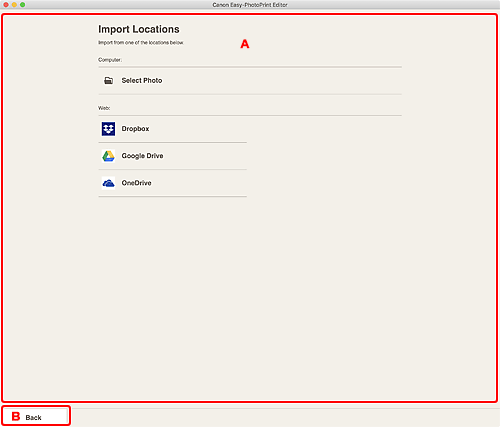
Task: Click the folder icon beside Select Photo
Action: pos(108,81)
